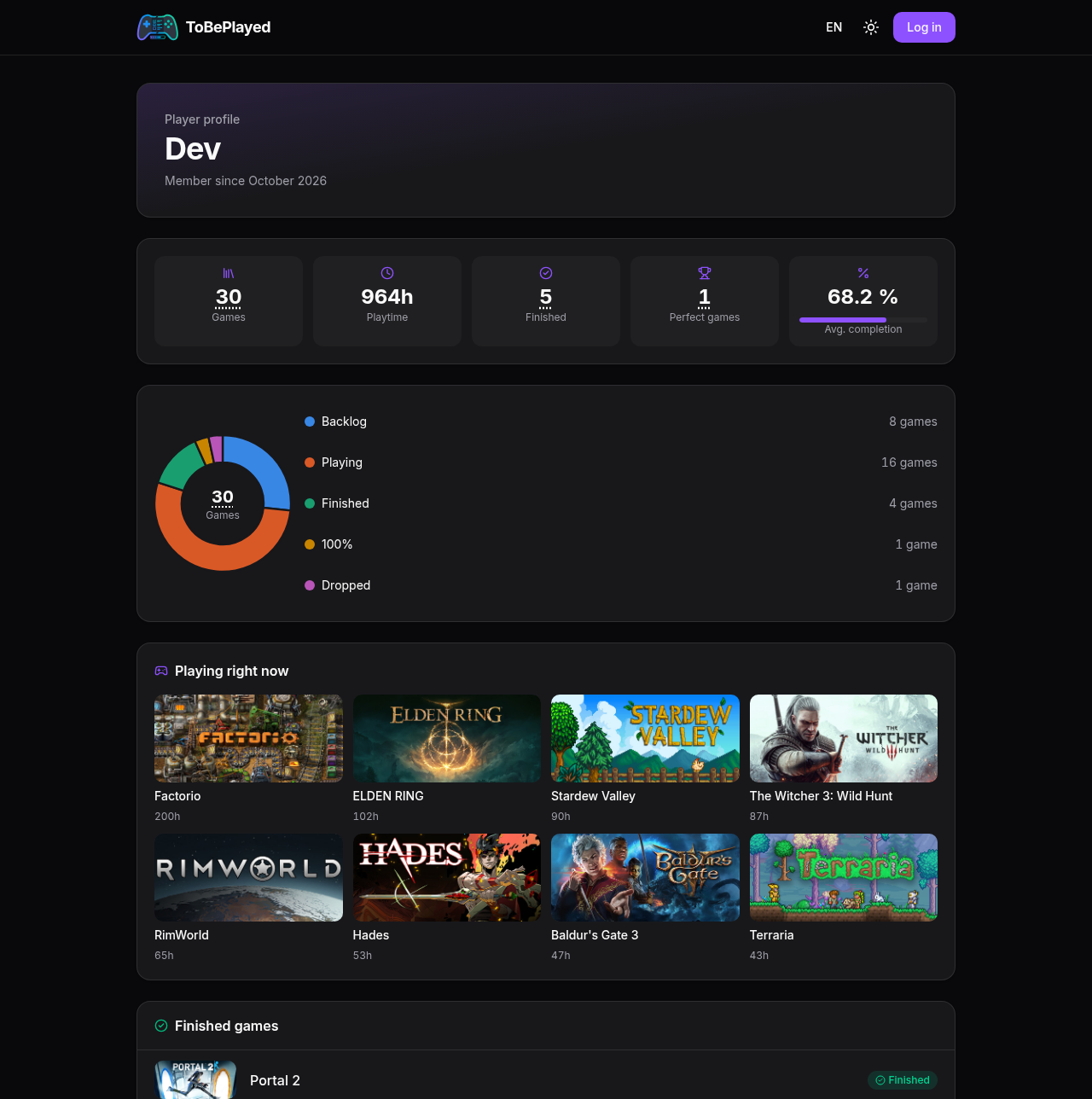Open the EN language selector
This screenshot has width=1092, height=1099.
(x=834, y=27)
